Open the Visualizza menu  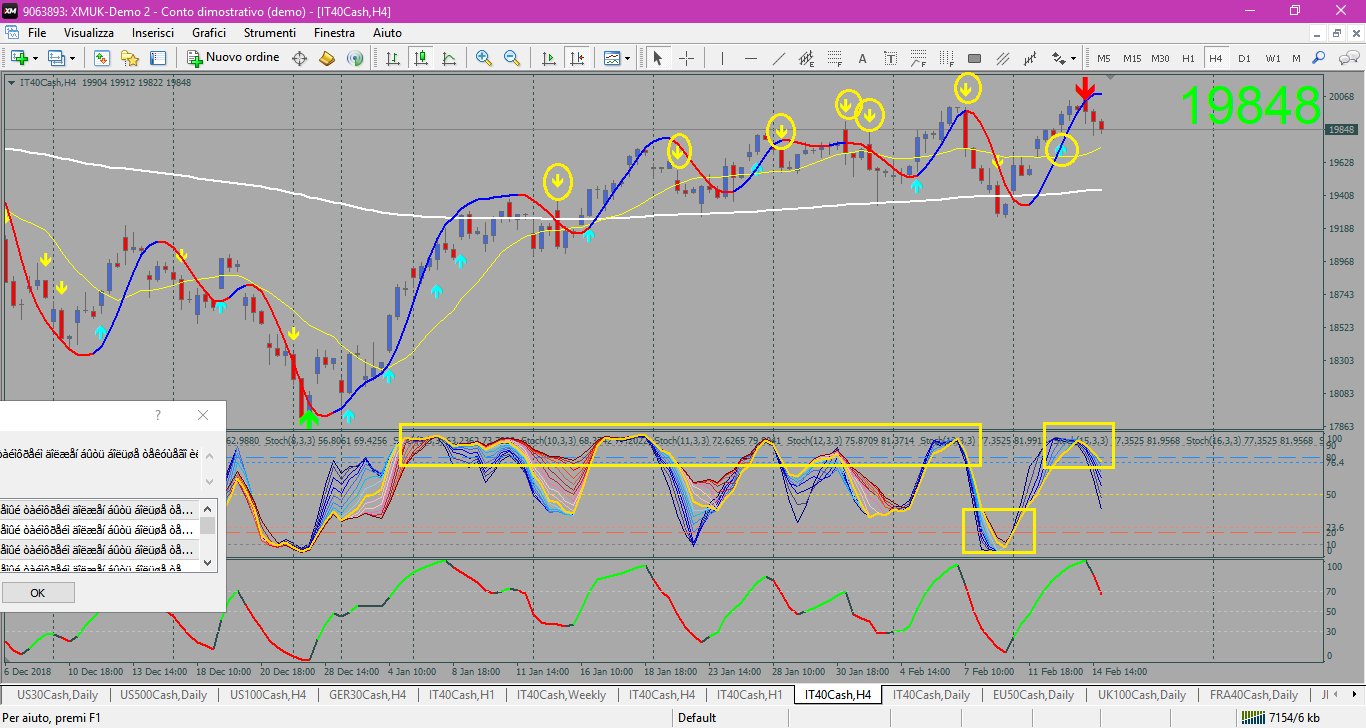[x=89, y=33]
